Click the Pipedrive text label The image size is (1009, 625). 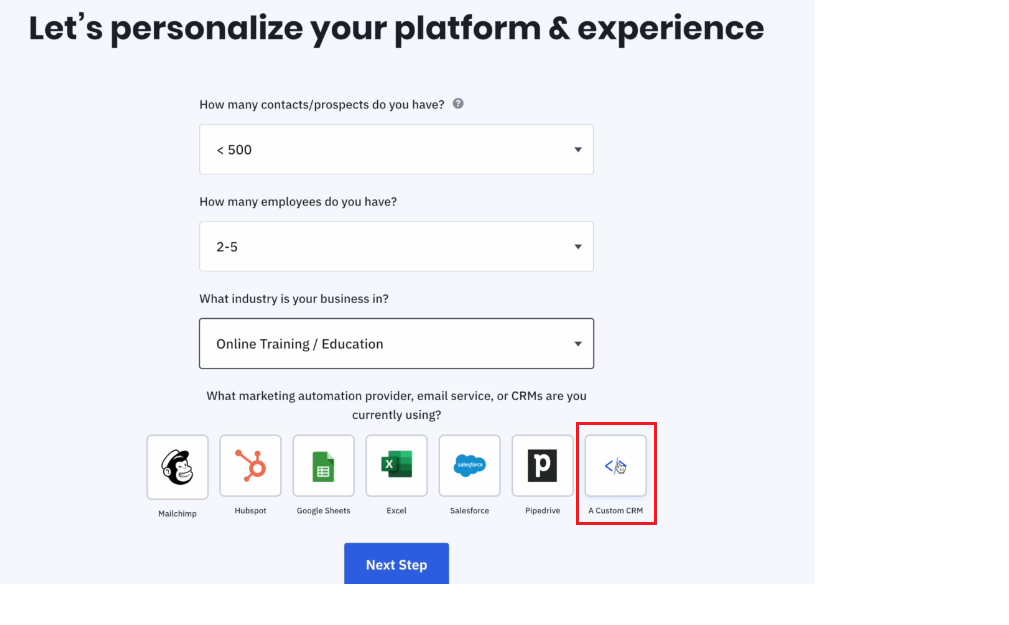pos(542,510)
